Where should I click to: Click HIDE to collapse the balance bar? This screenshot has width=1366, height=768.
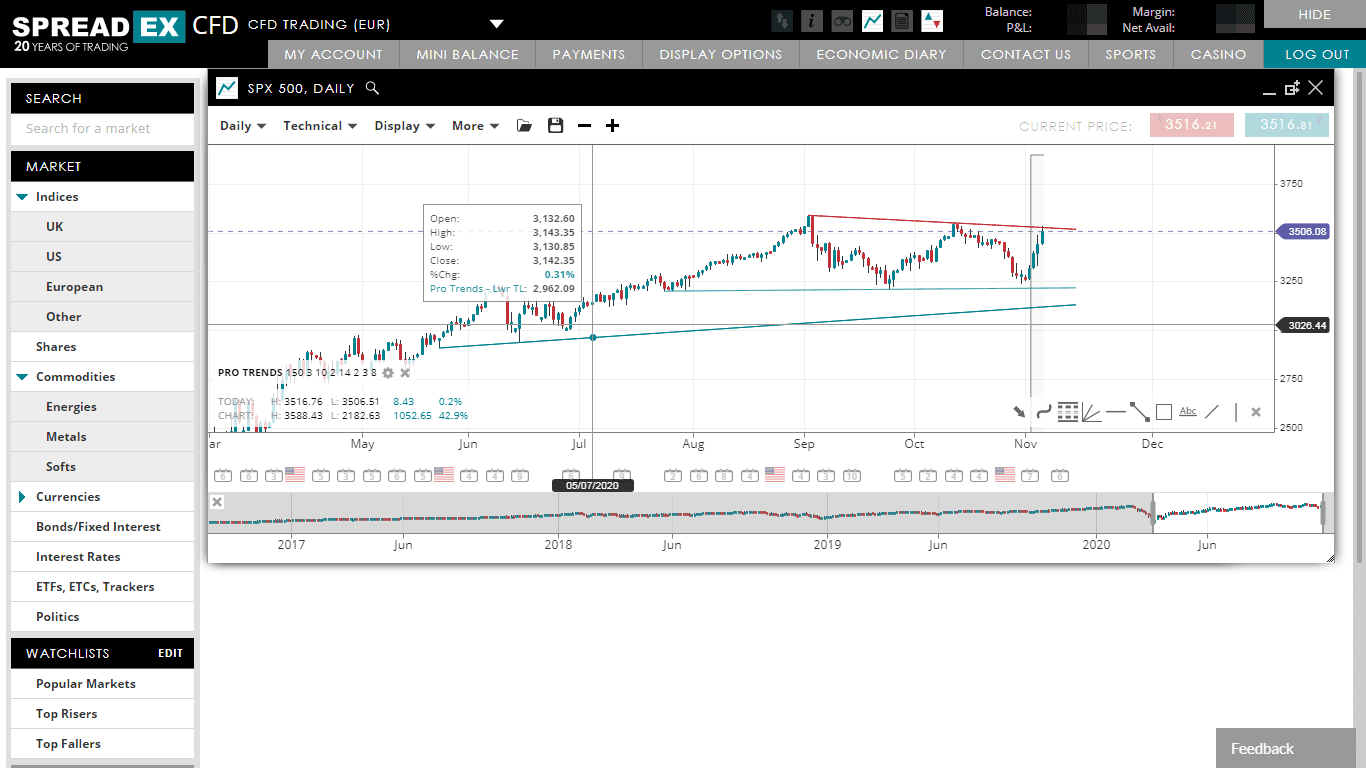(1313, 15)
